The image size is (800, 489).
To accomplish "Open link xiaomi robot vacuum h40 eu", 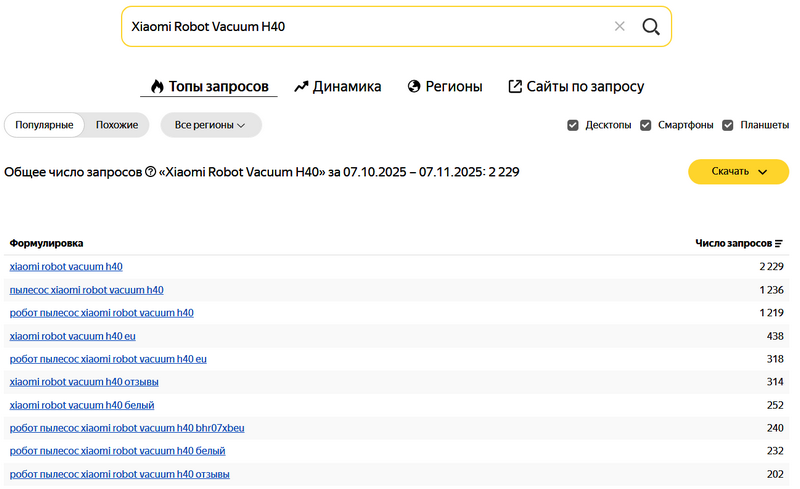I will pyautogui.click(x=72, y=336).
